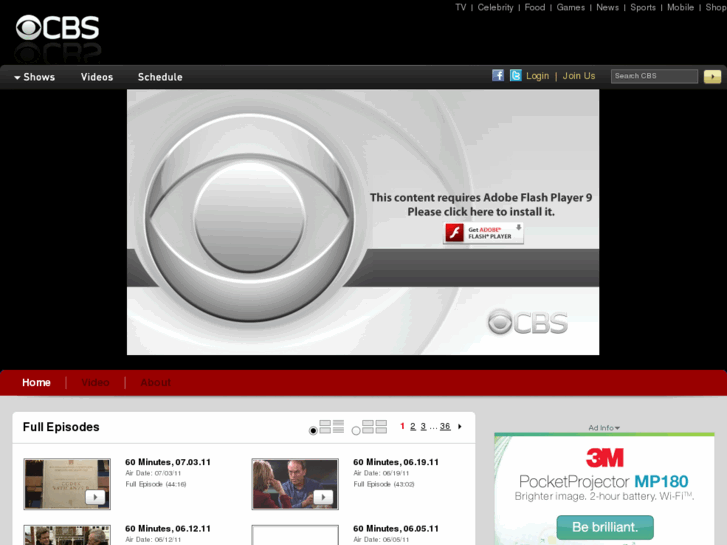
Task: Open 60 Minutes, 06.05.11 episode title
Action: (396, 528)
